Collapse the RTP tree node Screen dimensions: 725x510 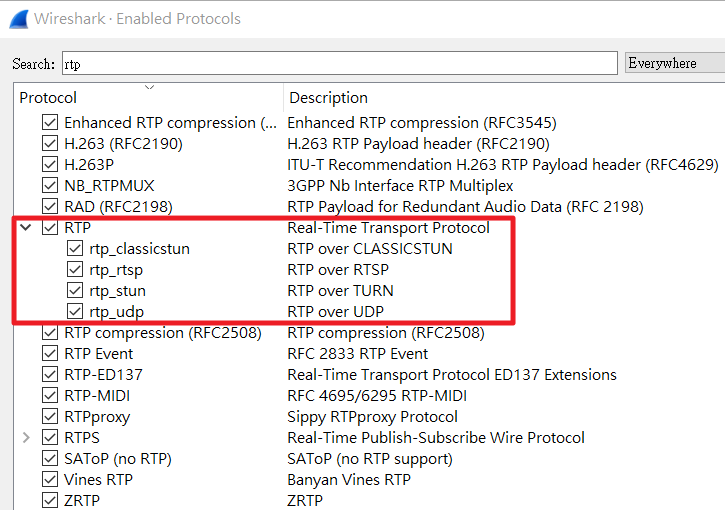[27, 228]
